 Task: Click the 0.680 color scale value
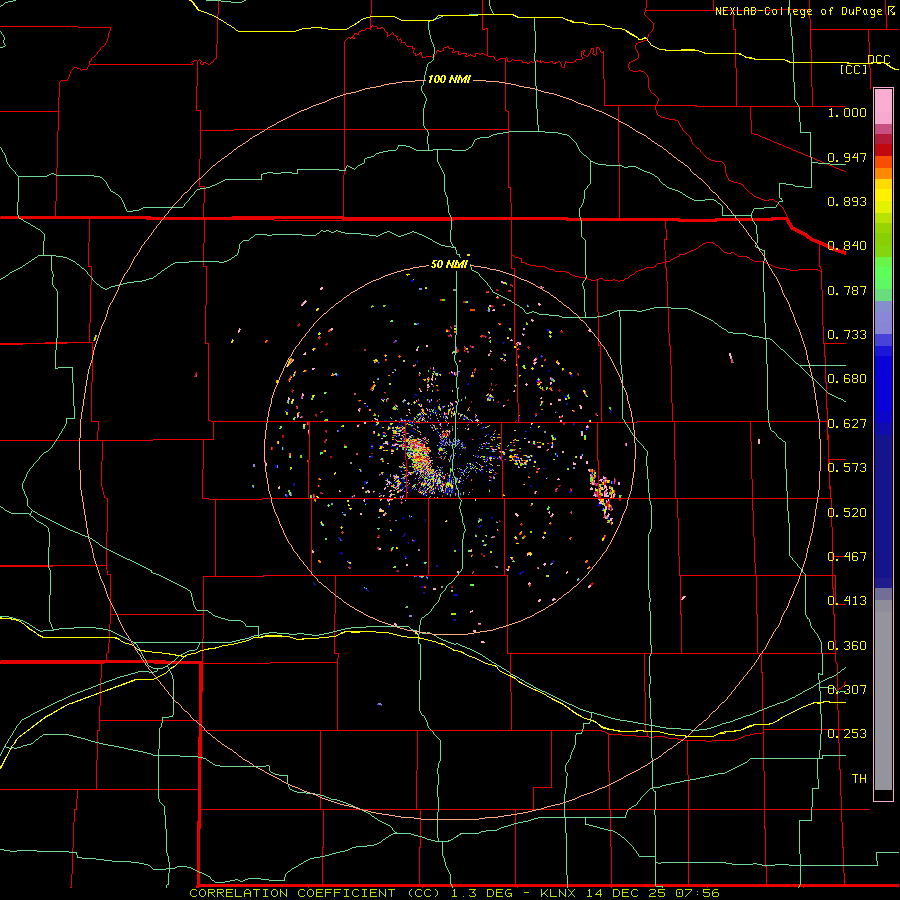(x=847, y=379)
